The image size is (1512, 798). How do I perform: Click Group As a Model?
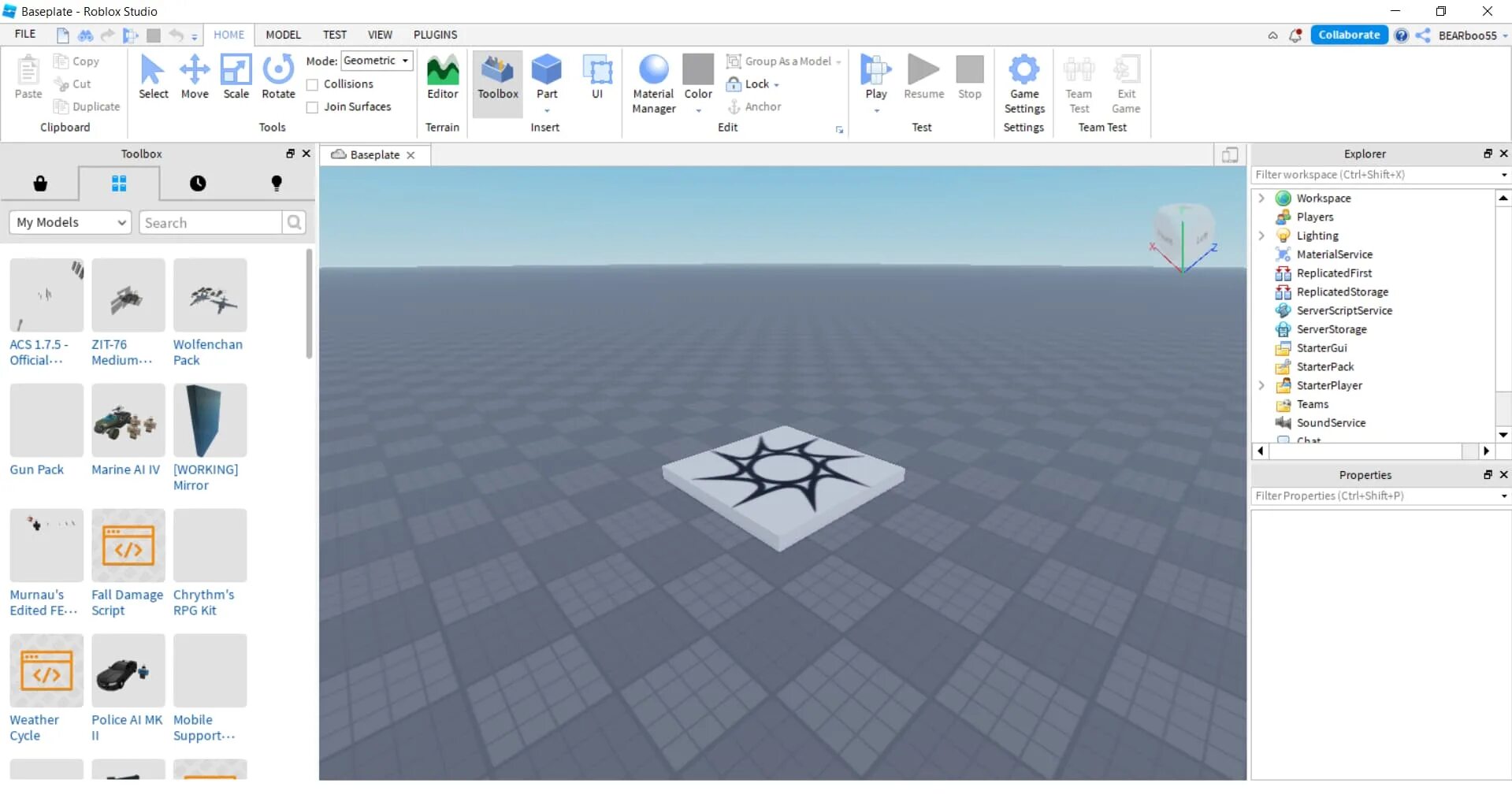(783, 61)
